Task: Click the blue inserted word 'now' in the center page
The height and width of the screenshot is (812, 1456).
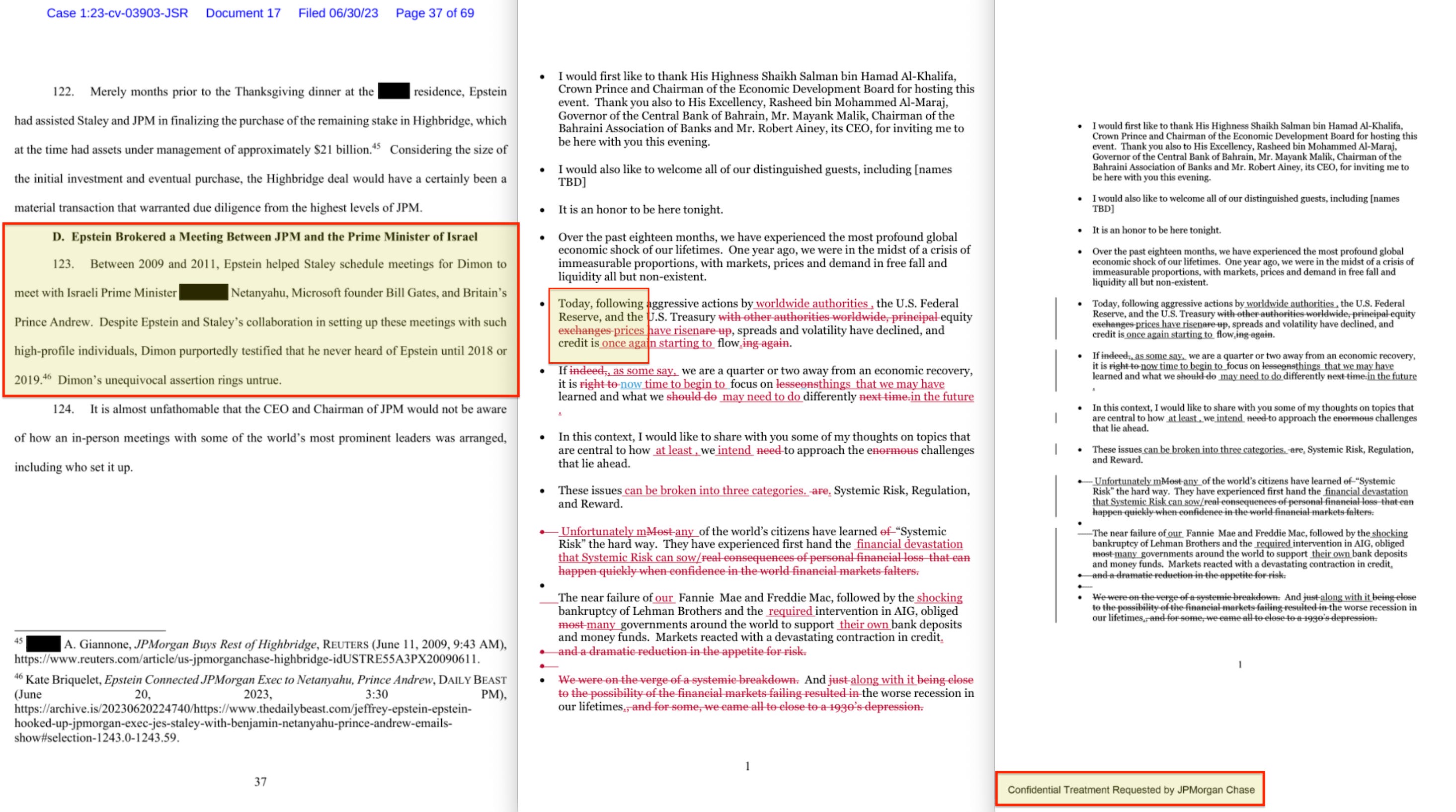Action: click(631, 384)
